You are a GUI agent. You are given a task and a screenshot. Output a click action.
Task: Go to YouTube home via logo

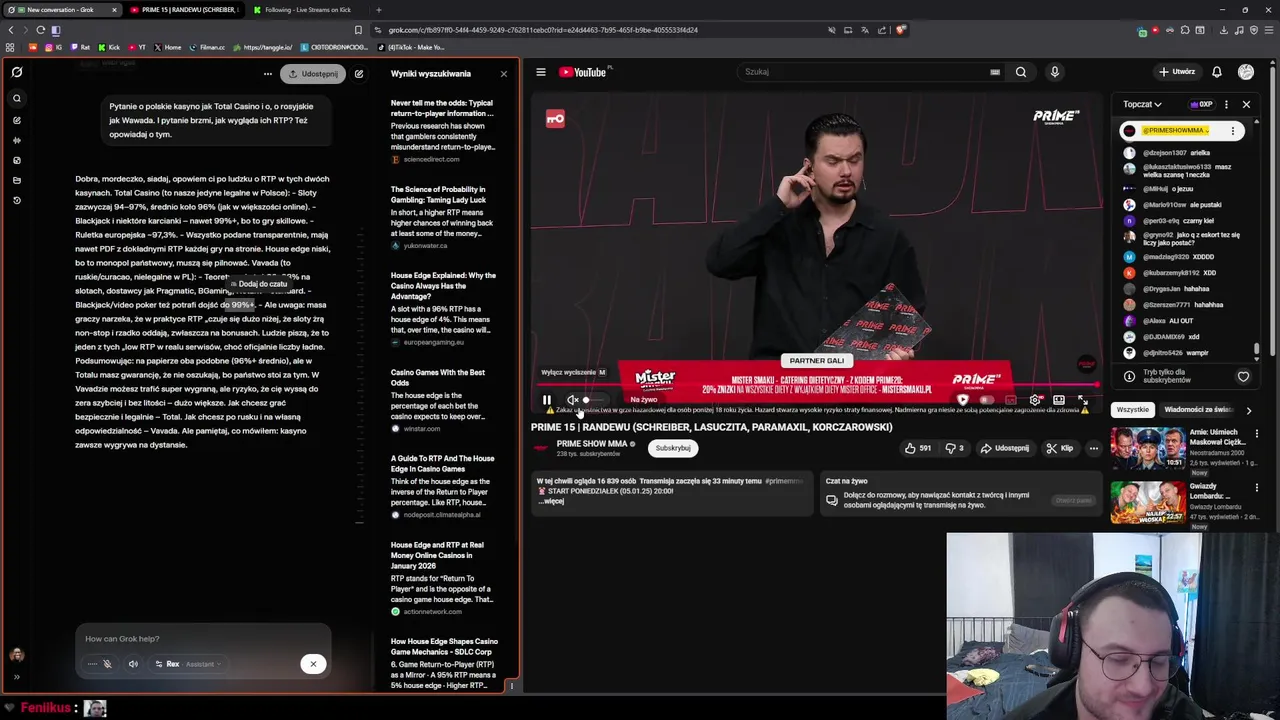coord(583,72)
